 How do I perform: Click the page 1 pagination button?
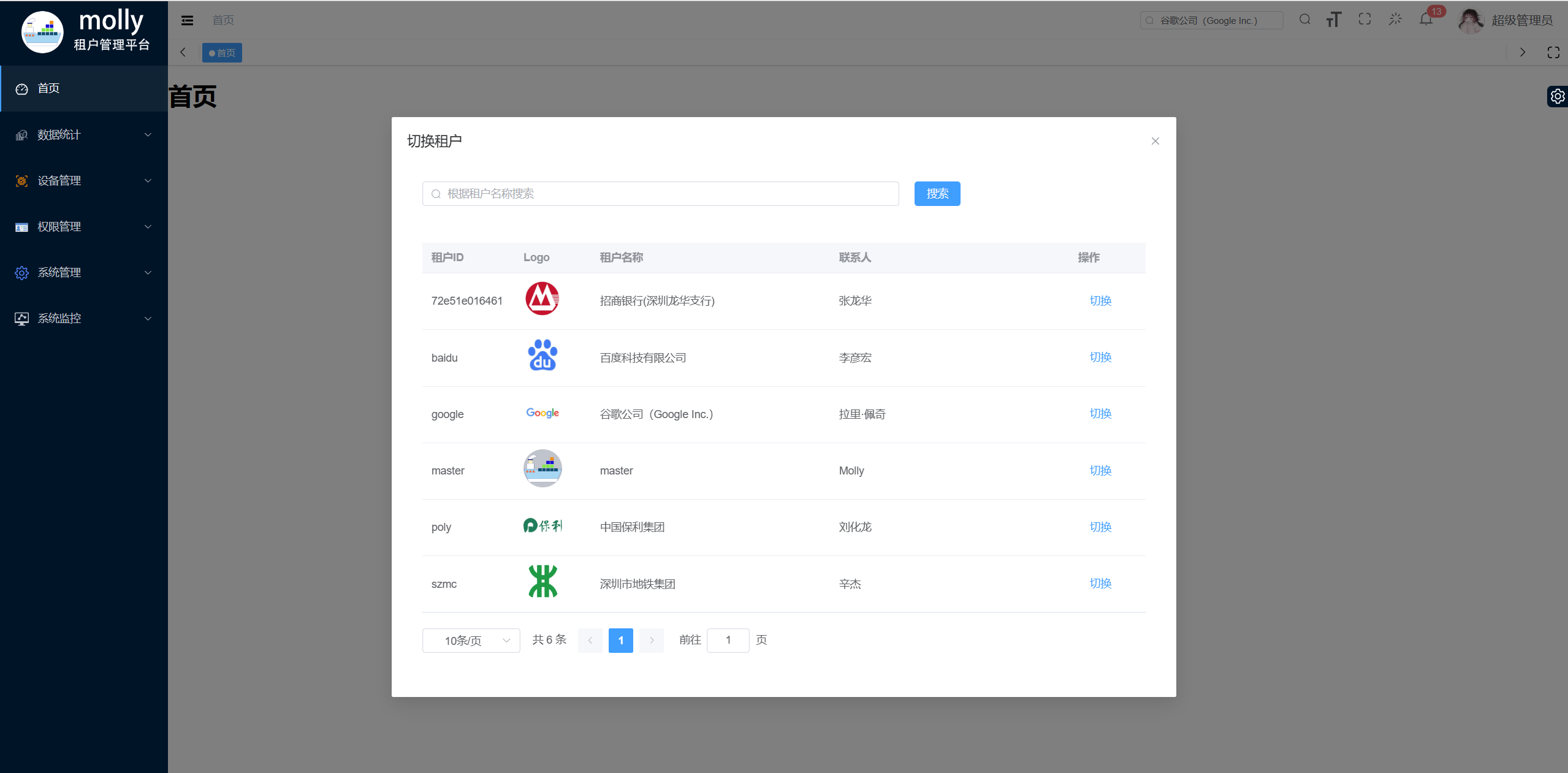click(620, 641)
